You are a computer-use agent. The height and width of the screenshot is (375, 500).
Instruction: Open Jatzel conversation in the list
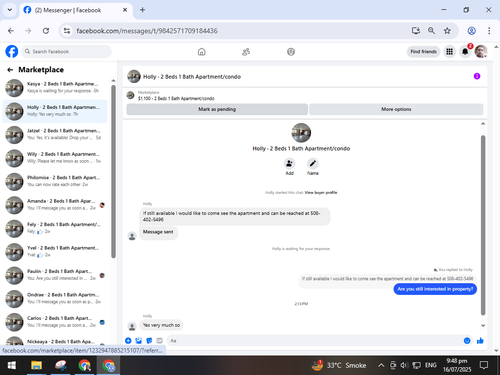(x=56, y=135)
